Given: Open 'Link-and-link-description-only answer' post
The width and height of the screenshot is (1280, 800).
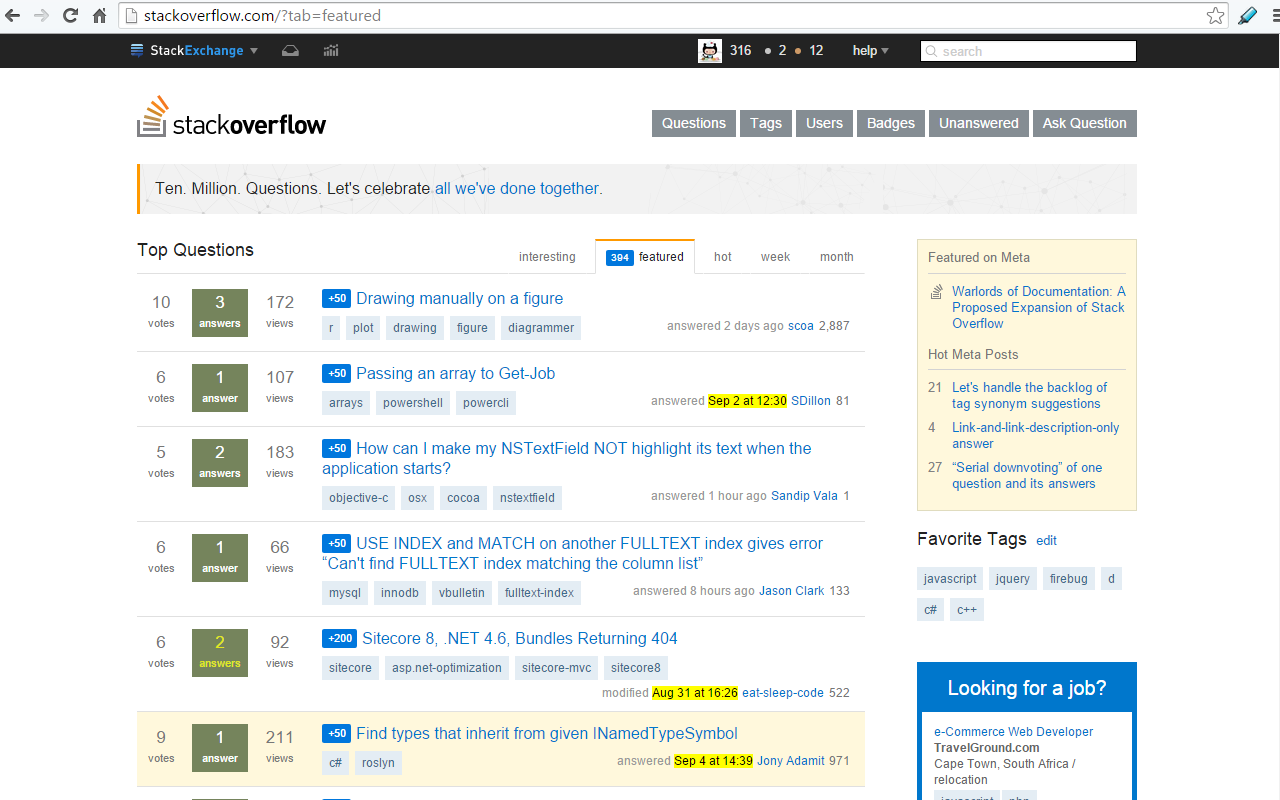Looking at the screenshot, I should pos(1035,435).
